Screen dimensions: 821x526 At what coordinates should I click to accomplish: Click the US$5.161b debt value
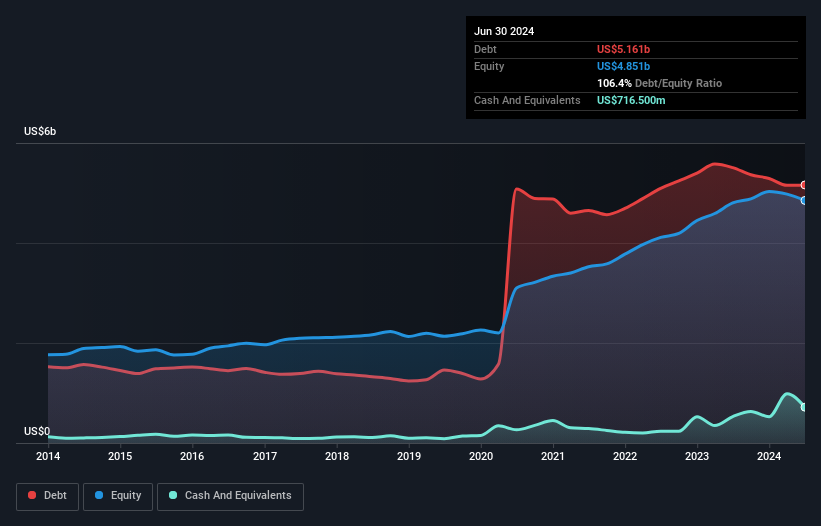click(x=623, y=49)
